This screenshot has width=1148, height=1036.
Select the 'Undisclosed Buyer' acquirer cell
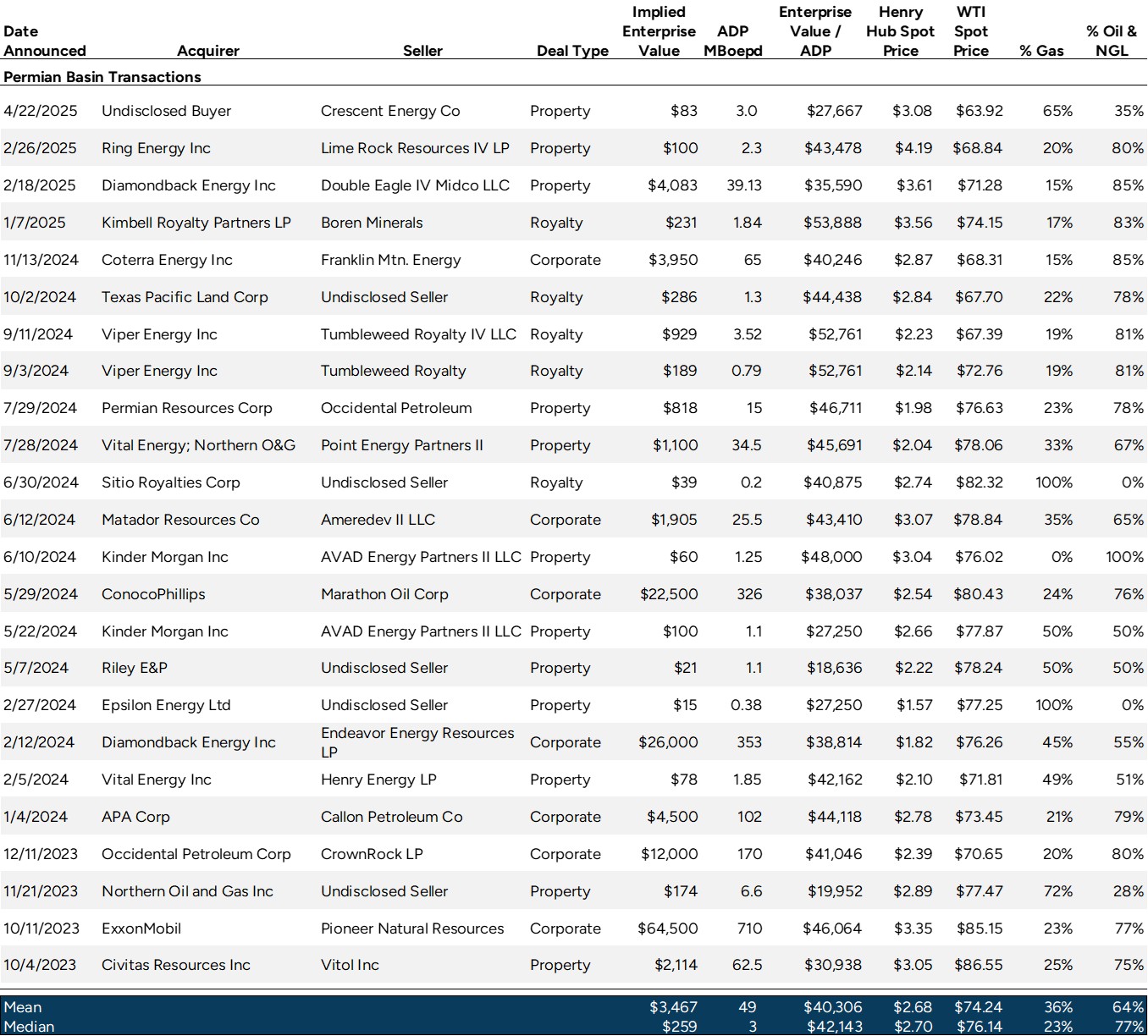click(167, 111)
